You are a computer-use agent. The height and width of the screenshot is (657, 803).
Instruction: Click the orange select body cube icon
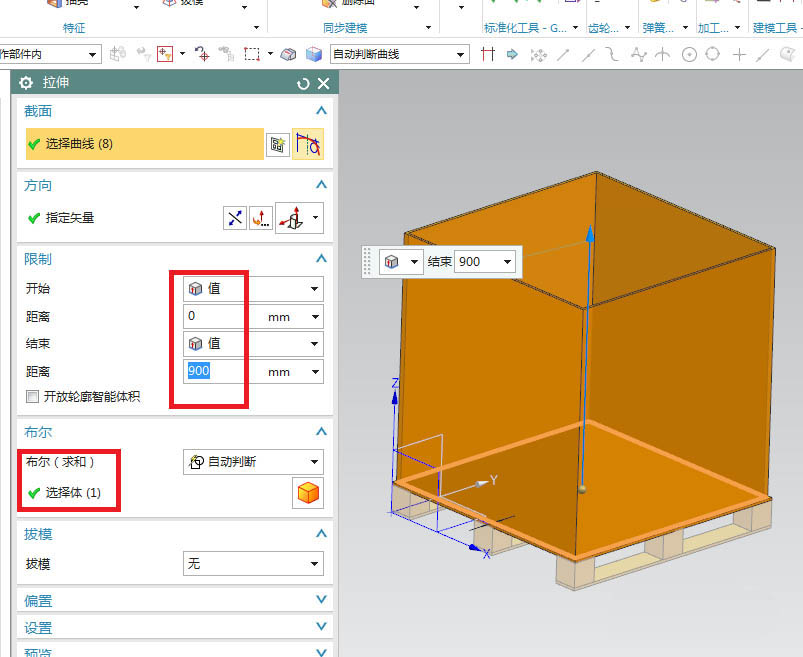(307, 493)
